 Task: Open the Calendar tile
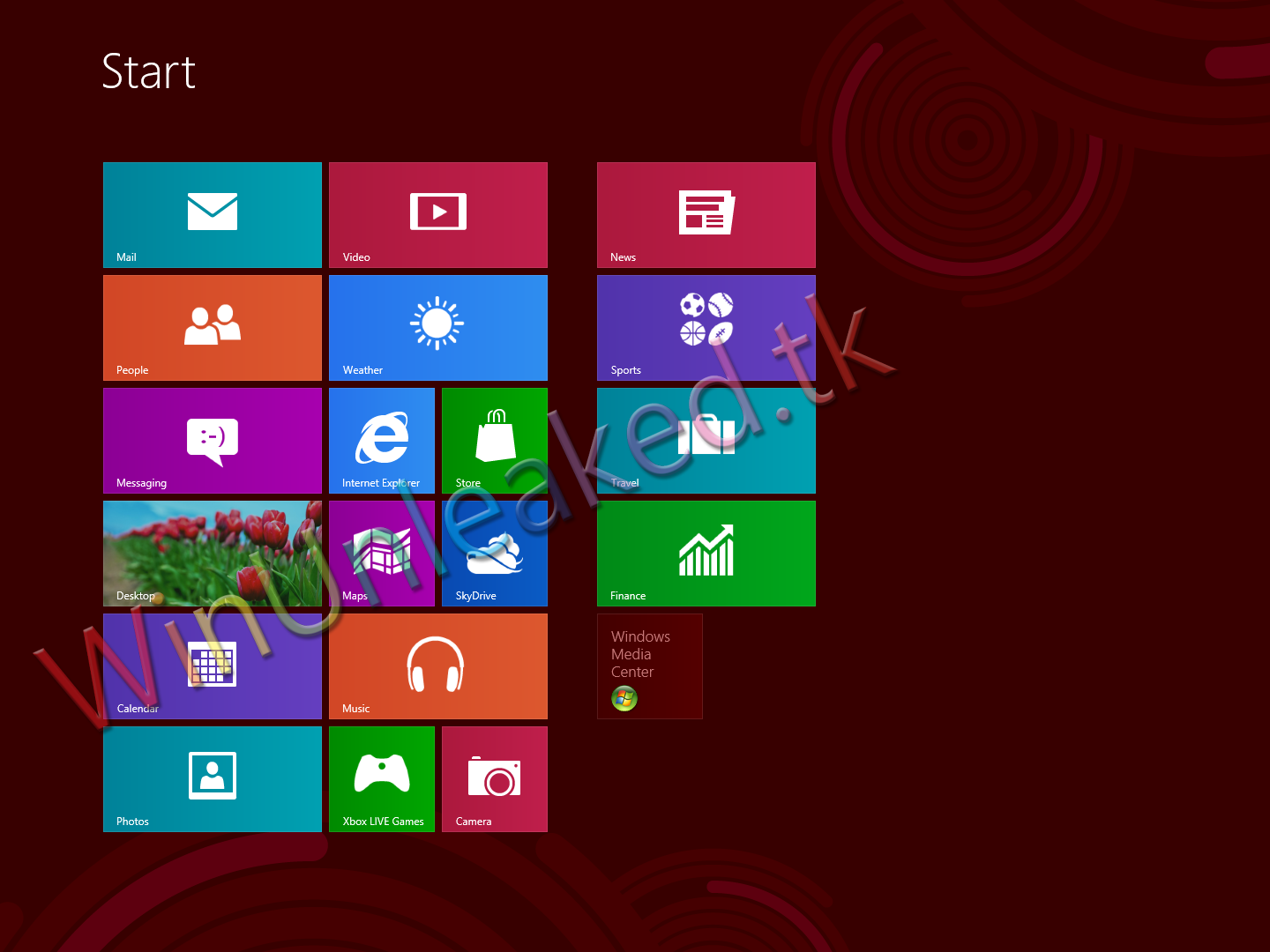coord(213,666)
